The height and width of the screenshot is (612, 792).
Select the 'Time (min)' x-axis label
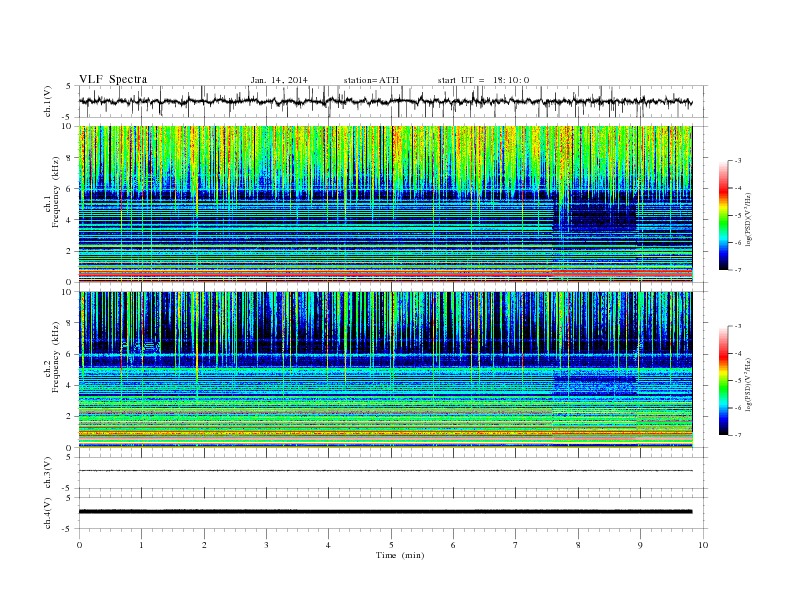[400, 555]
